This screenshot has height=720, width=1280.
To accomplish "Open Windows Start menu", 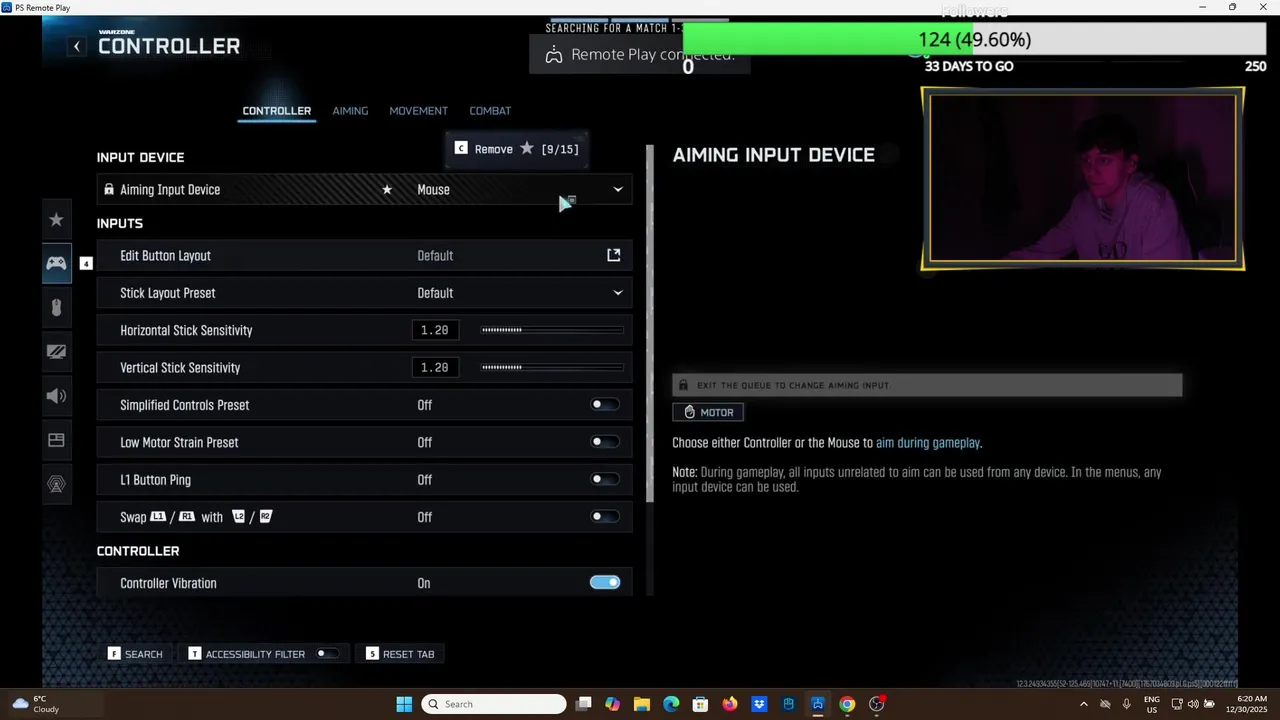I will (404, 704).
